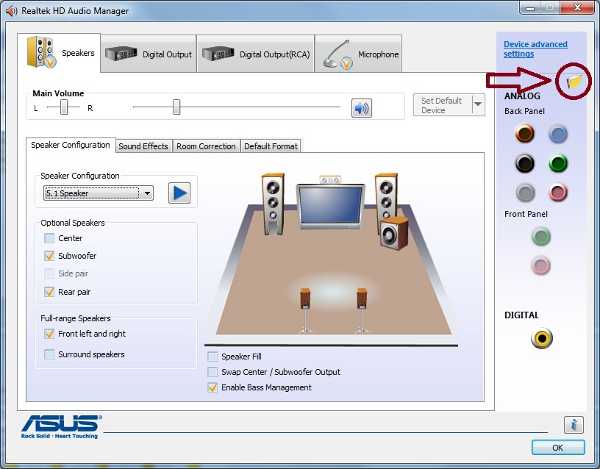Mute the main volume speaker button
Screen dimensions: 600x469
361,108
